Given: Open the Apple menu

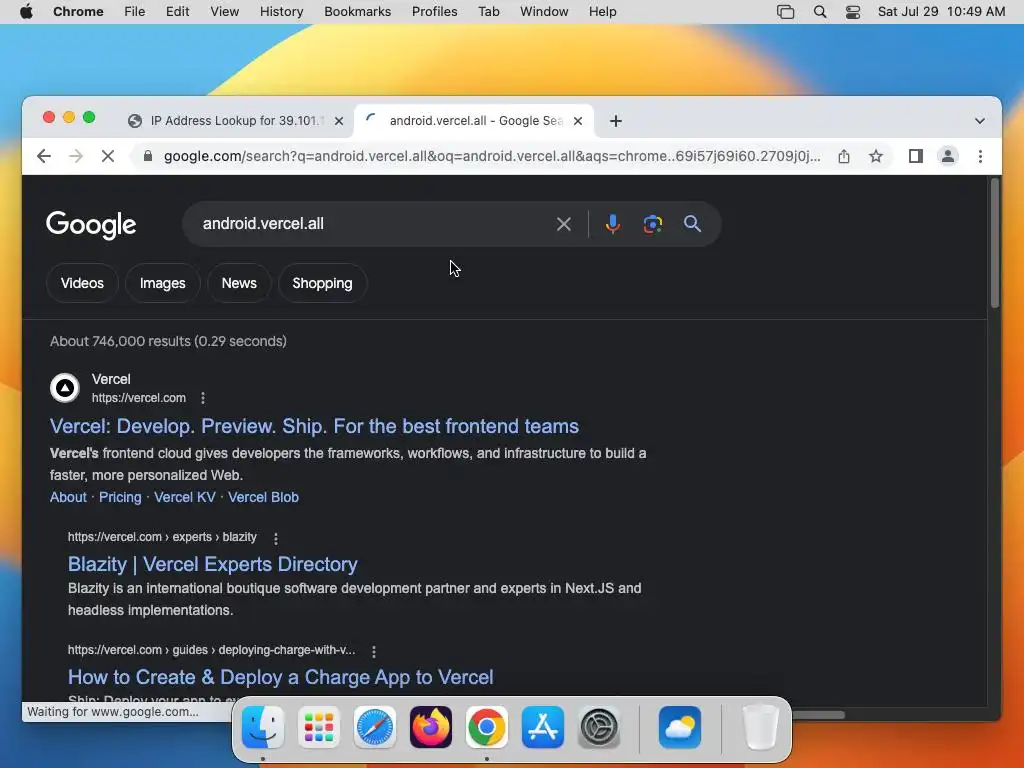Looking at the screenshot, I should tap(26, 11).
